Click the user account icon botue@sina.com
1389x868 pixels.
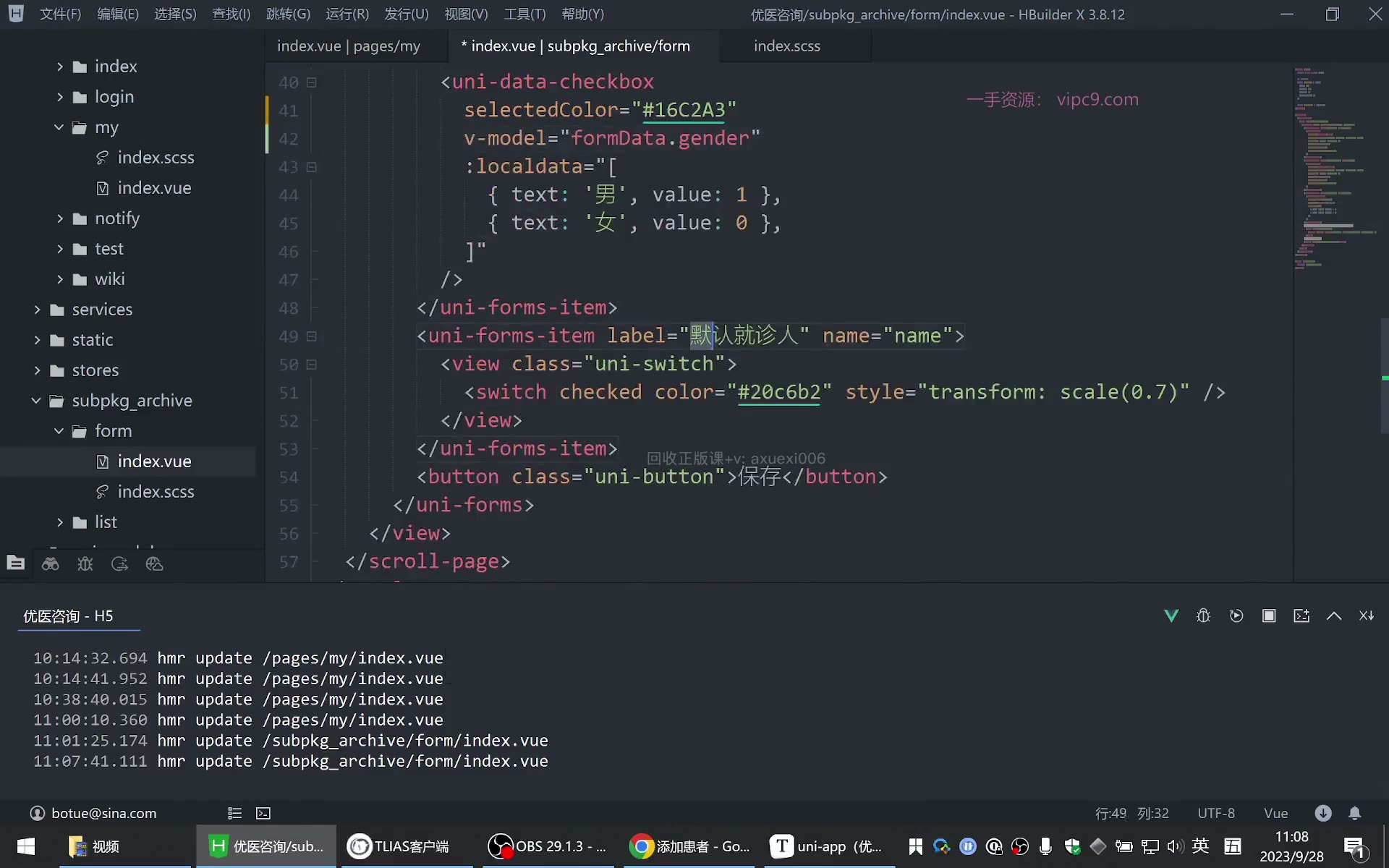pos(37,813)
